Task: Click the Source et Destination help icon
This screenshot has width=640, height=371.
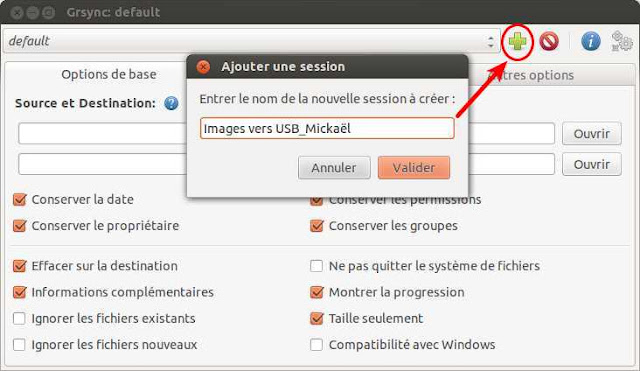Action: 171,103
